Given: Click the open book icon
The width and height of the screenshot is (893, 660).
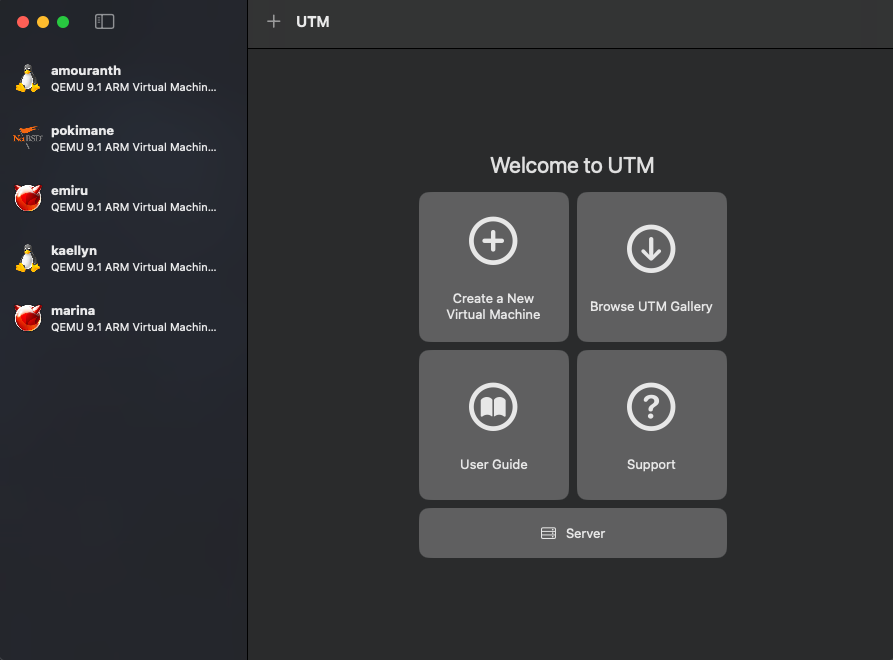Looking at the screenshot, I should [493, 406].
